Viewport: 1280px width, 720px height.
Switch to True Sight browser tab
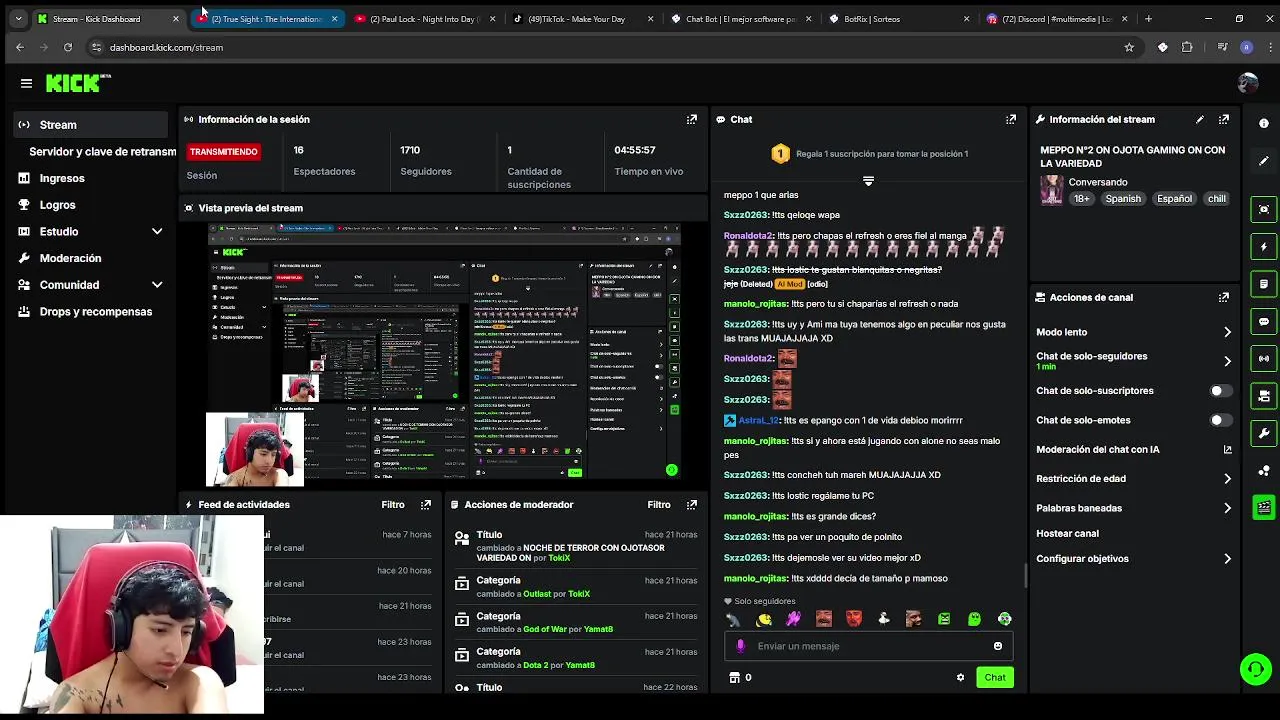coord(266,18)
